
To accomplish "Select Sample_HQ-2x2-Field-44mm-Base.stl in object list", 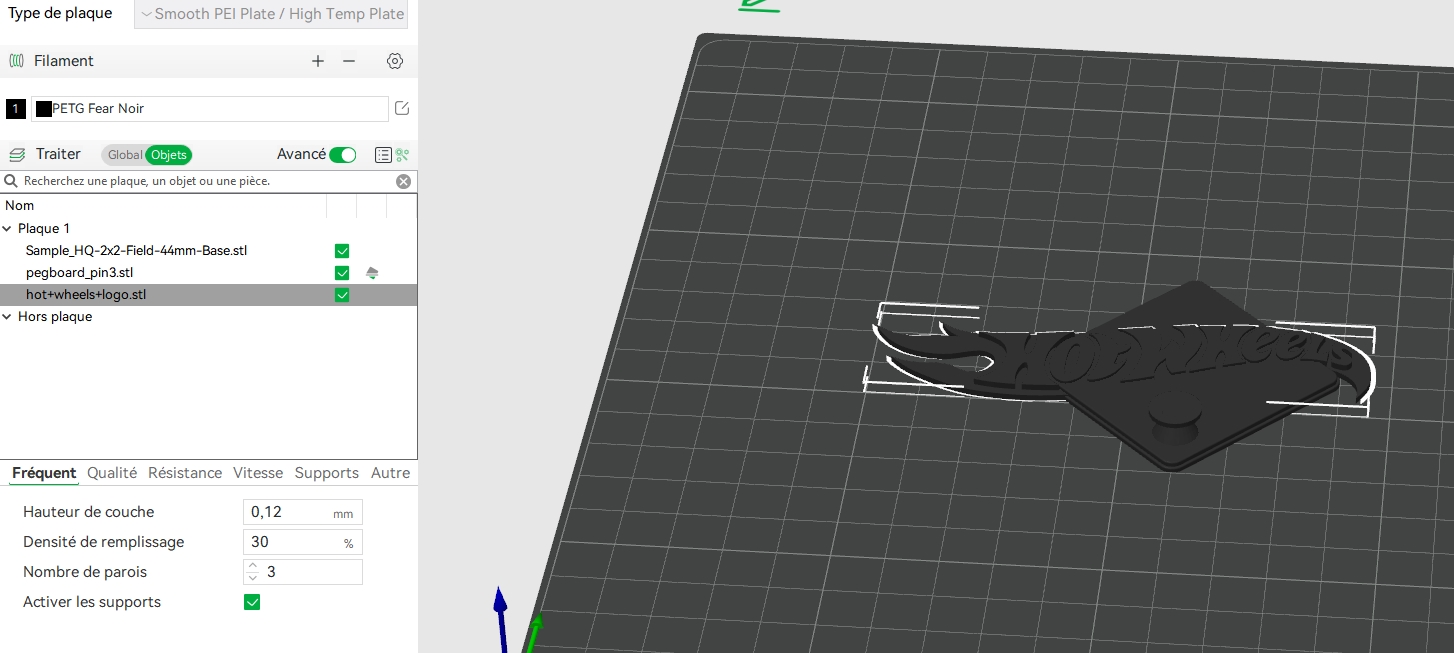I will coord(136,251).
